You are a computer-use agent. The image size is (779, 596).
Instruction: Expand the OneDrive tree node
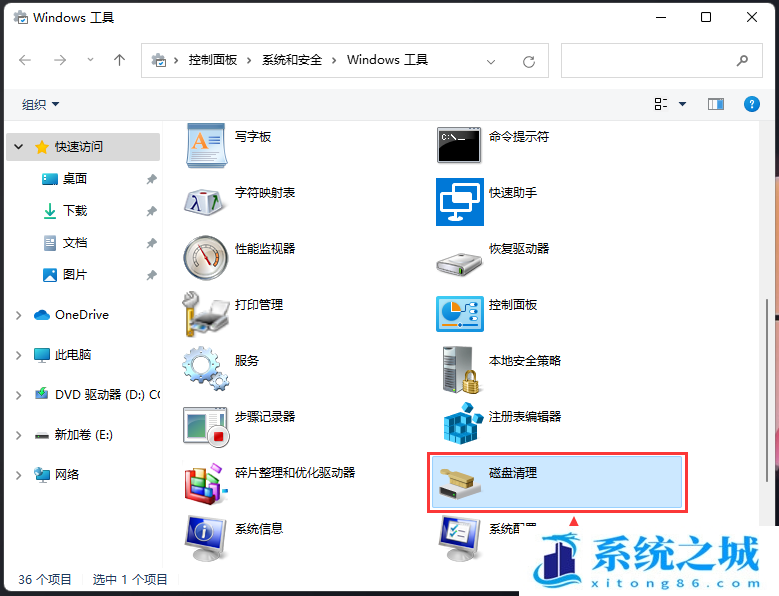pos(18,315)
